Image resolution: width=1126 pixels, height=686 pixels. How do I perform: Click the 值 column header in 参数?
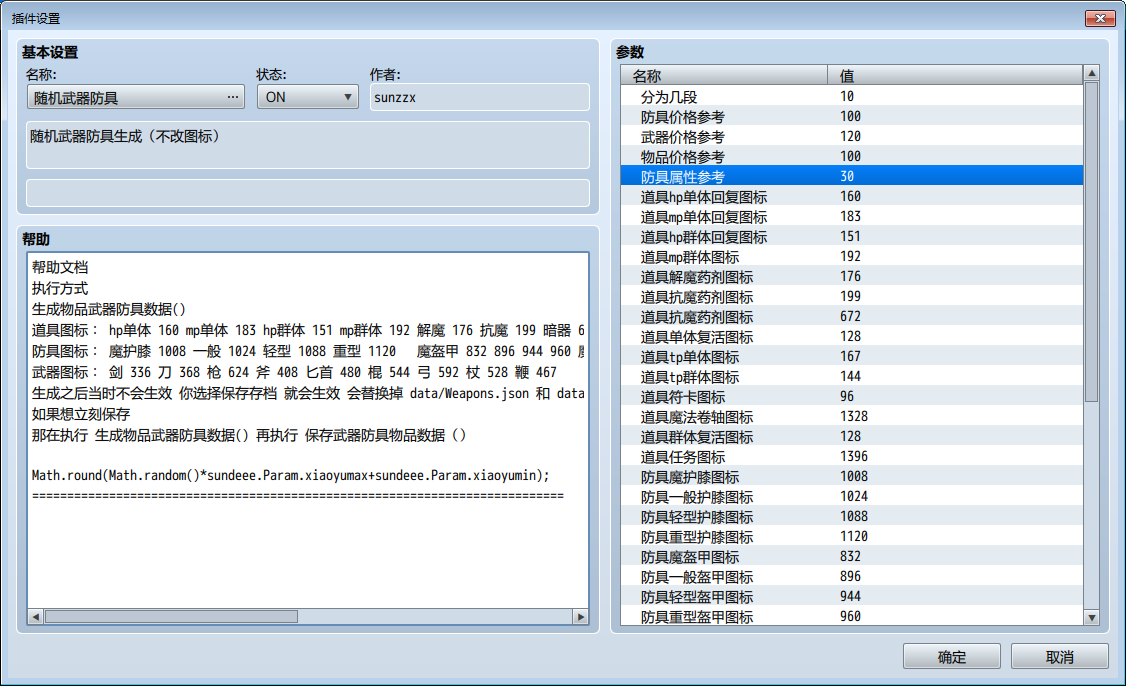click(x=955, y=75)
